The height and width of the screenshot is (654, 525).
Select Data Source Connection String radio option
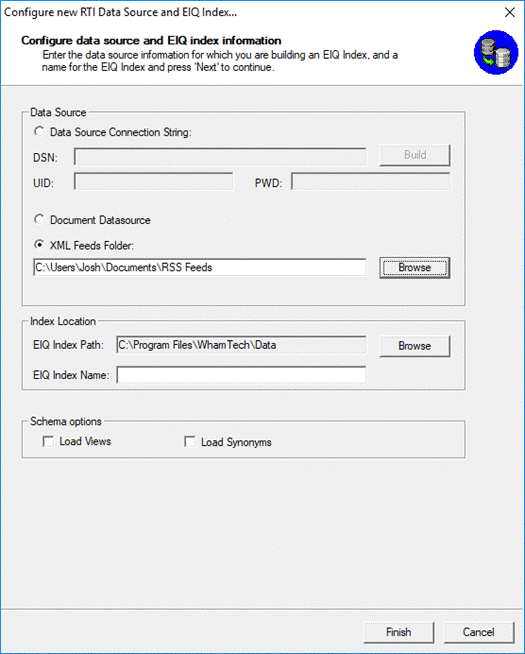click(39, 131)
